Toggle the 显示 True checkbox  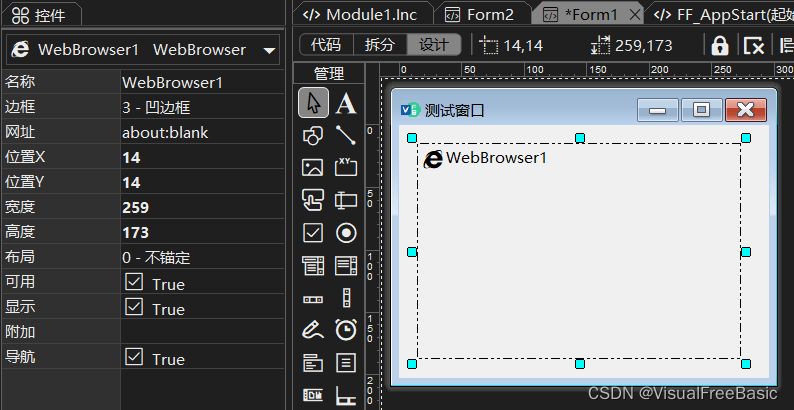134,307
